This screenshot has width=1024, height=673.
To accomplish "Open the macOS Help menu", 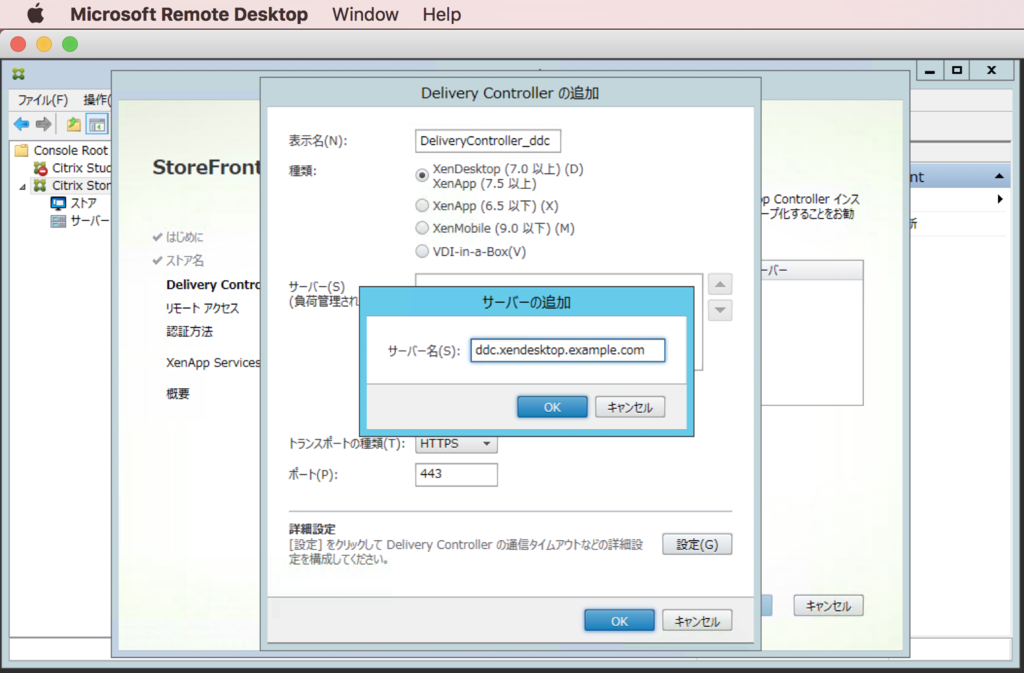I will pos(441,14).
